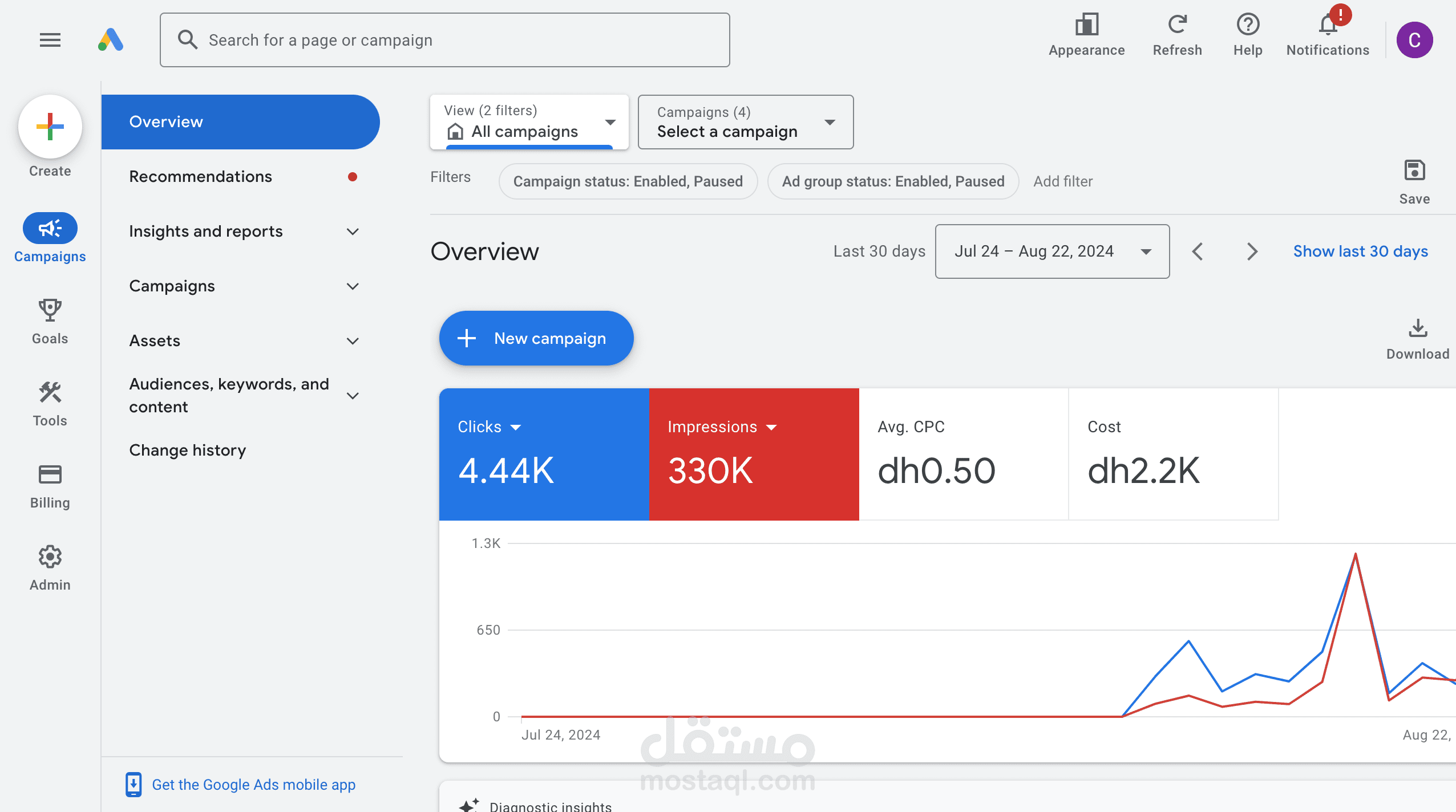Click the '1.3K' axis label
1456x812 pixels.
486,543
